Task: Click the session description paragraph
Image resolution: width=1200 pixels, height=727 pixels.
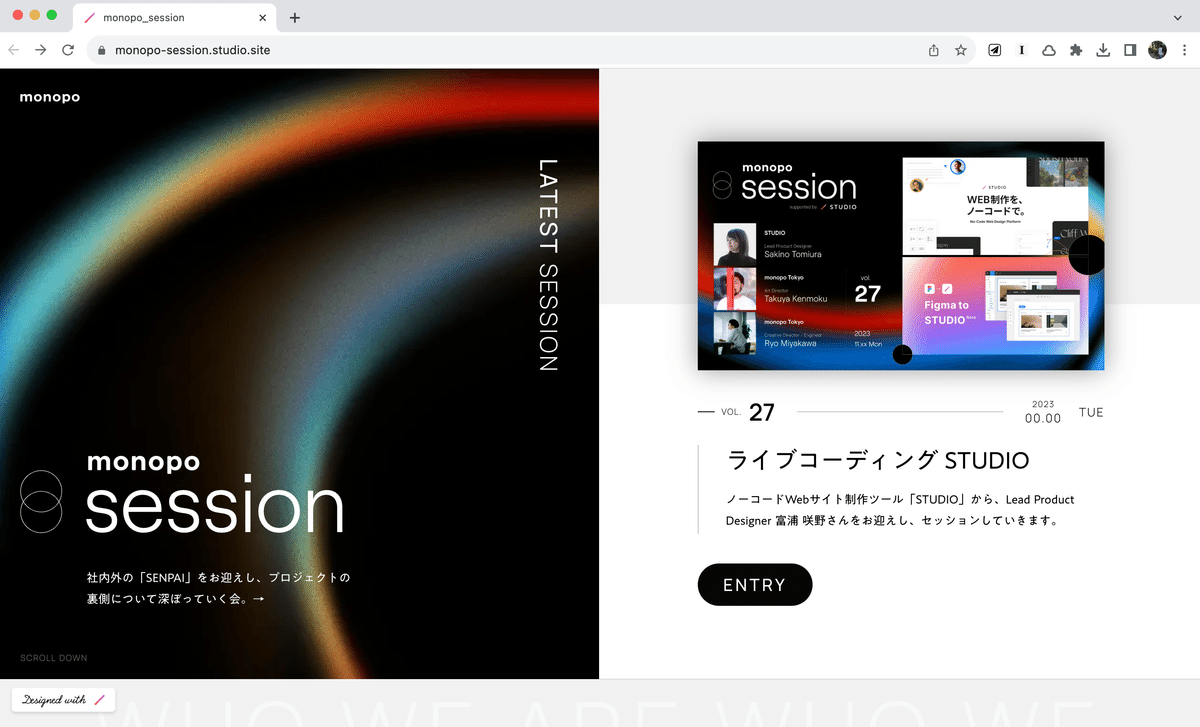Action: tap(900, 510)
